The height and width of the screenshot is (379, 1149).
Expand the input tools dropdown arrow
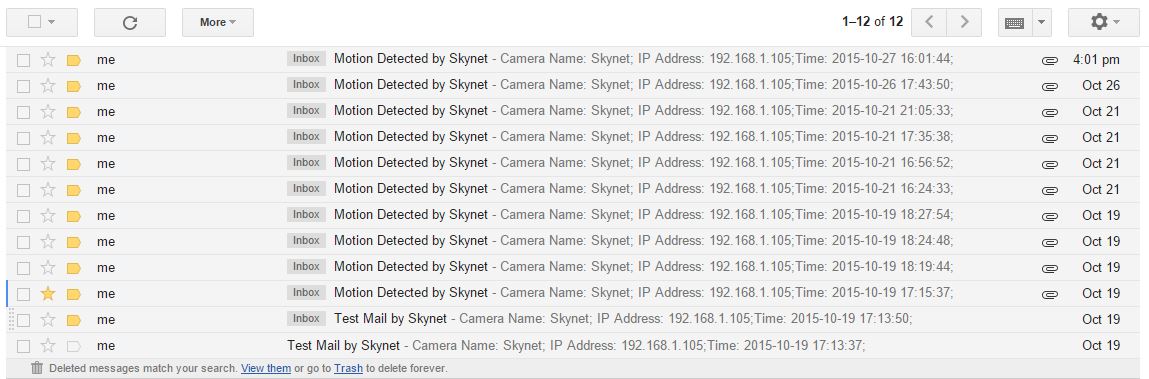click(x=1042, y=23)
